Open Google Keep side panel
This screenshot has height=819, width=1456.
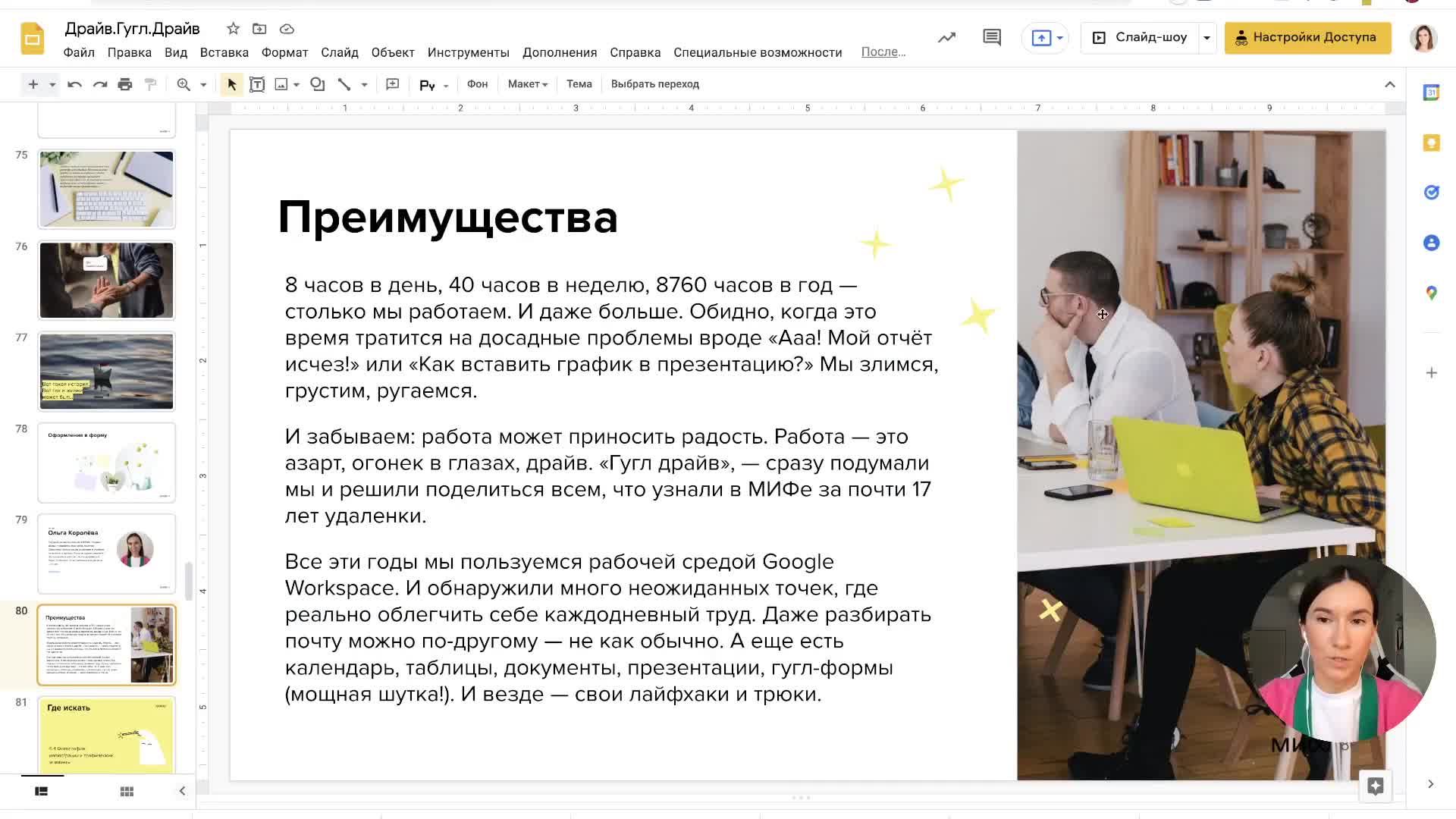pyautogui.click(x=1431, y=143)
